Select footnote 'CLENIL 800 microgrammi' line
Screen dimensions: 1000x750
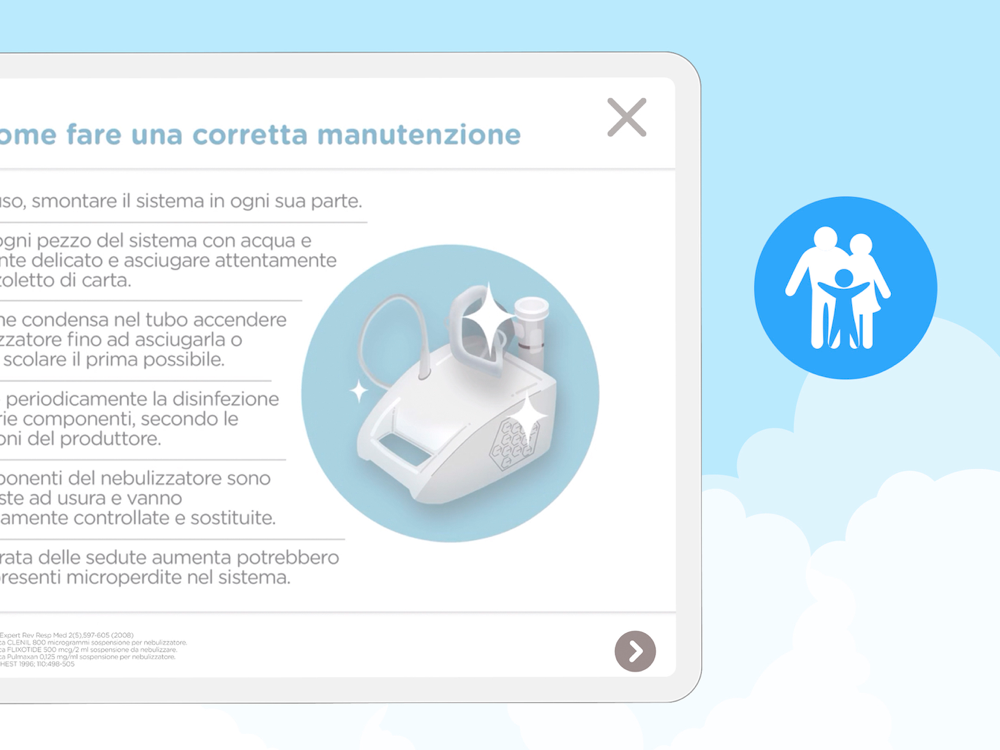pyautogui.click(x=93, y=642)
